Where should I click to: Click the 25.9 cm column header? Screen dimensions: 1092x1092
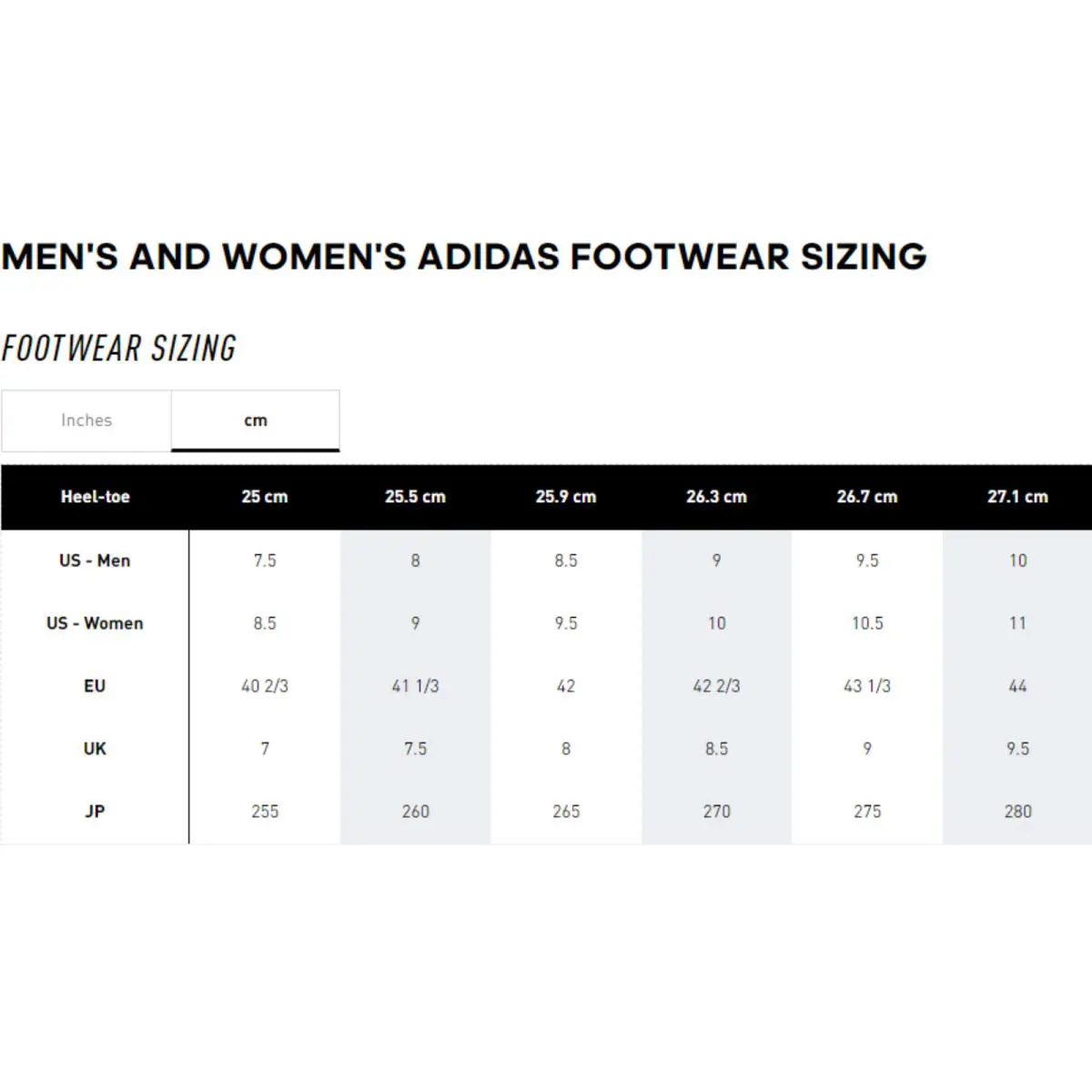coord(566,497)
